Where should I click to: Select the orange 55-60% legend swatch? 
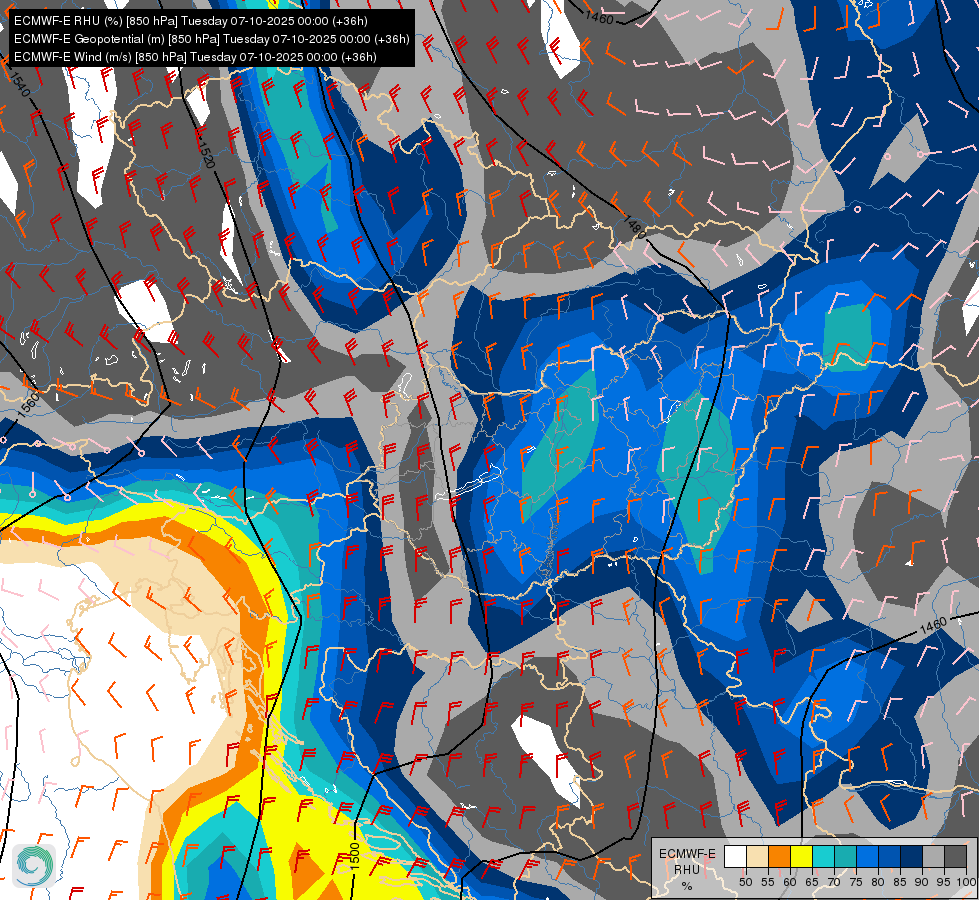(779, 856)
